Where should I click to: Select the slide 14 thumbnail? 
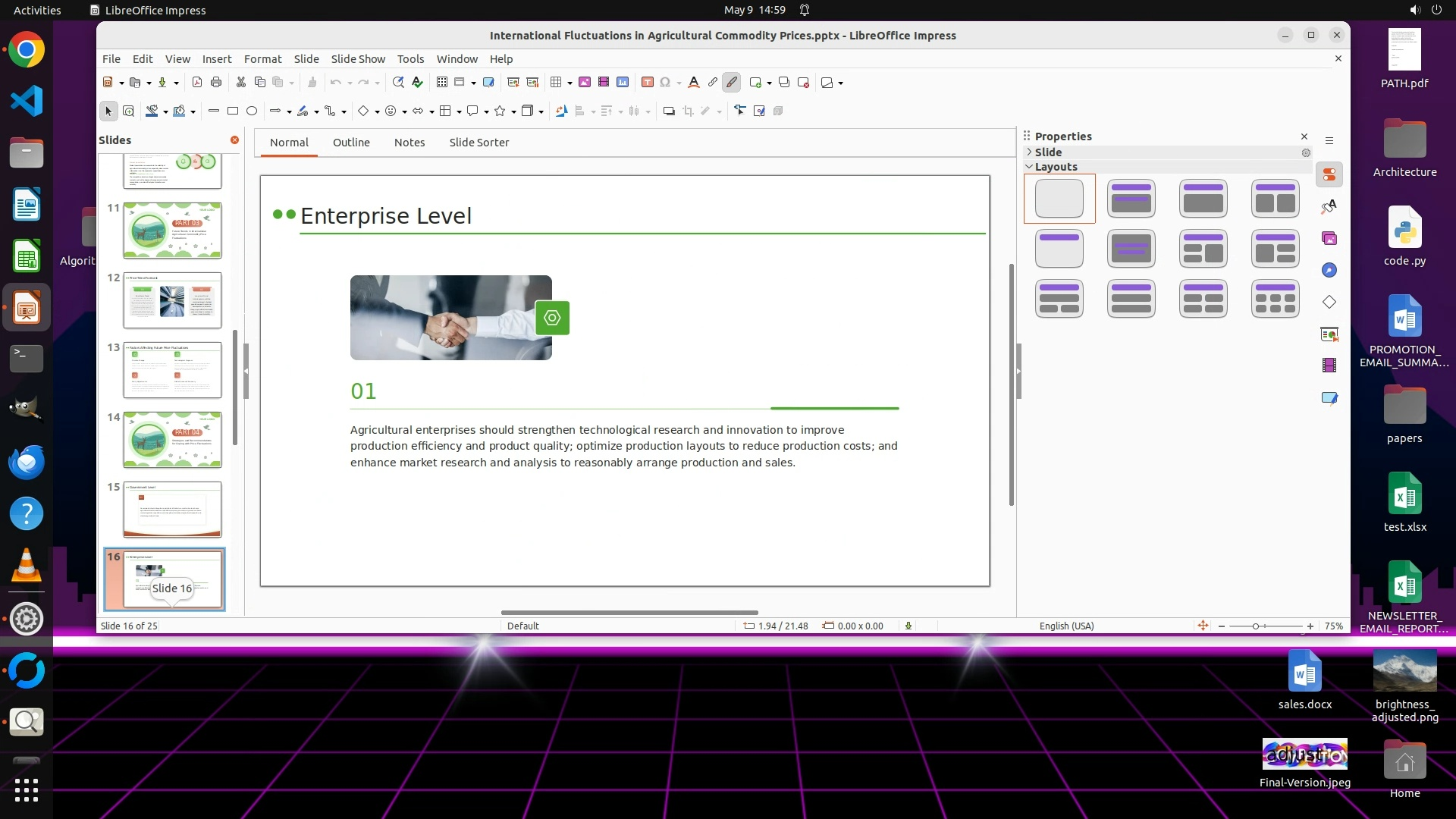[x=172, y=440]
